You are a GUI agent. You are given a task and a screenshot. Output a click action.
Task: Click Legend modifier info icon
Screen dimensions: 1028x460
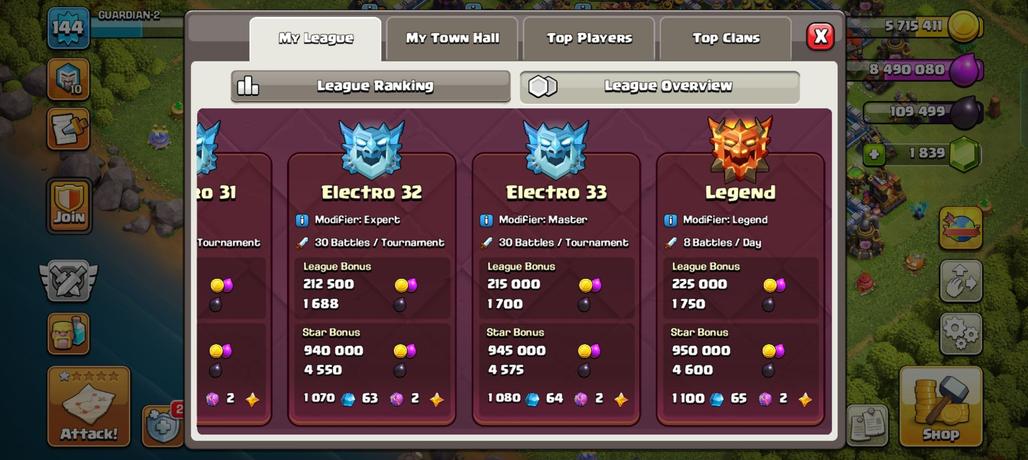point(670,220)
